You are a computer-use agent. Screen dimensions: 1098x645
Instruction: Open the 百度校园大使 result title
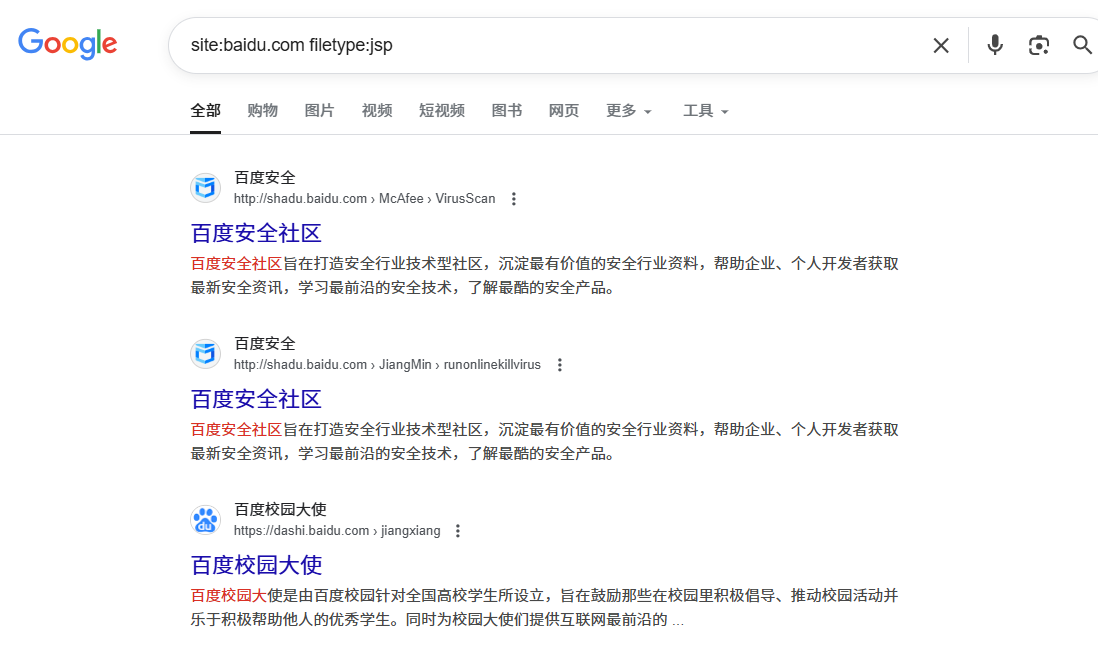point(256,565)
